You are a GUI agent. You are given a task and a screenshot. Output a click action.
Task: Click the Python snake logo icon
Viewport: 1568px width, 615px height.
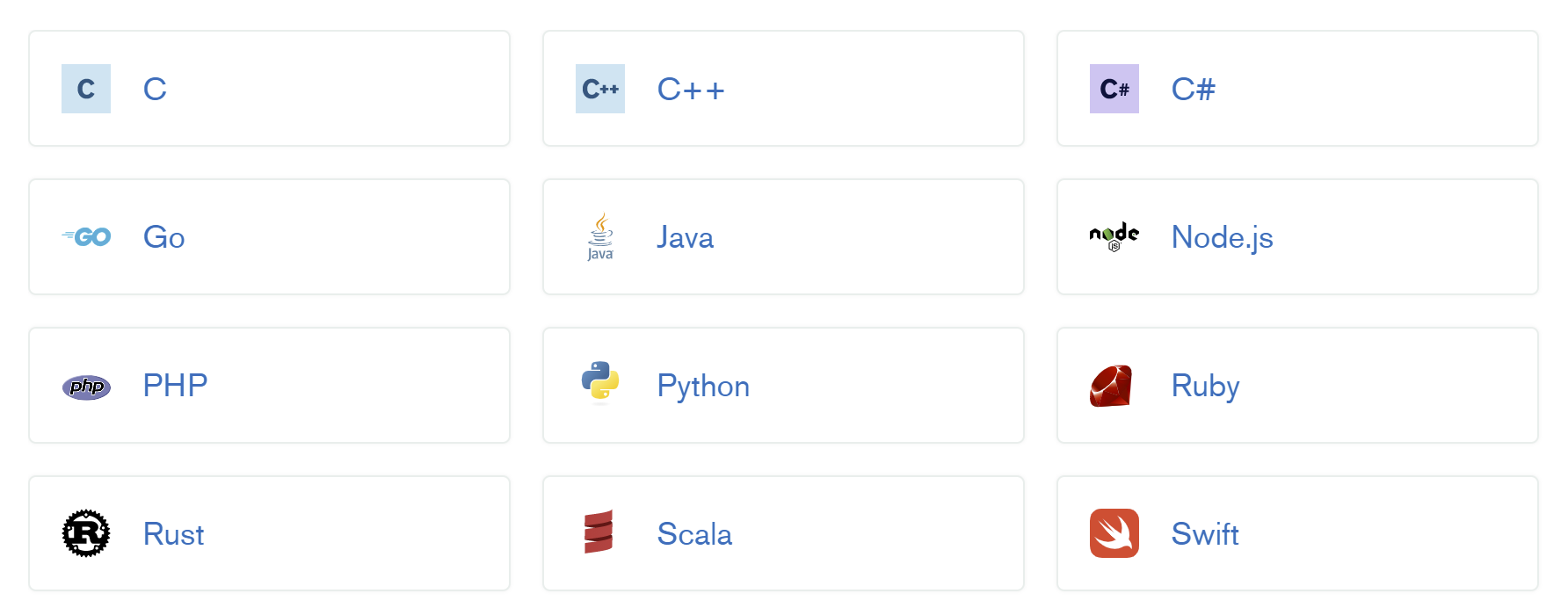pyautogui.click(x=600, y=382)
